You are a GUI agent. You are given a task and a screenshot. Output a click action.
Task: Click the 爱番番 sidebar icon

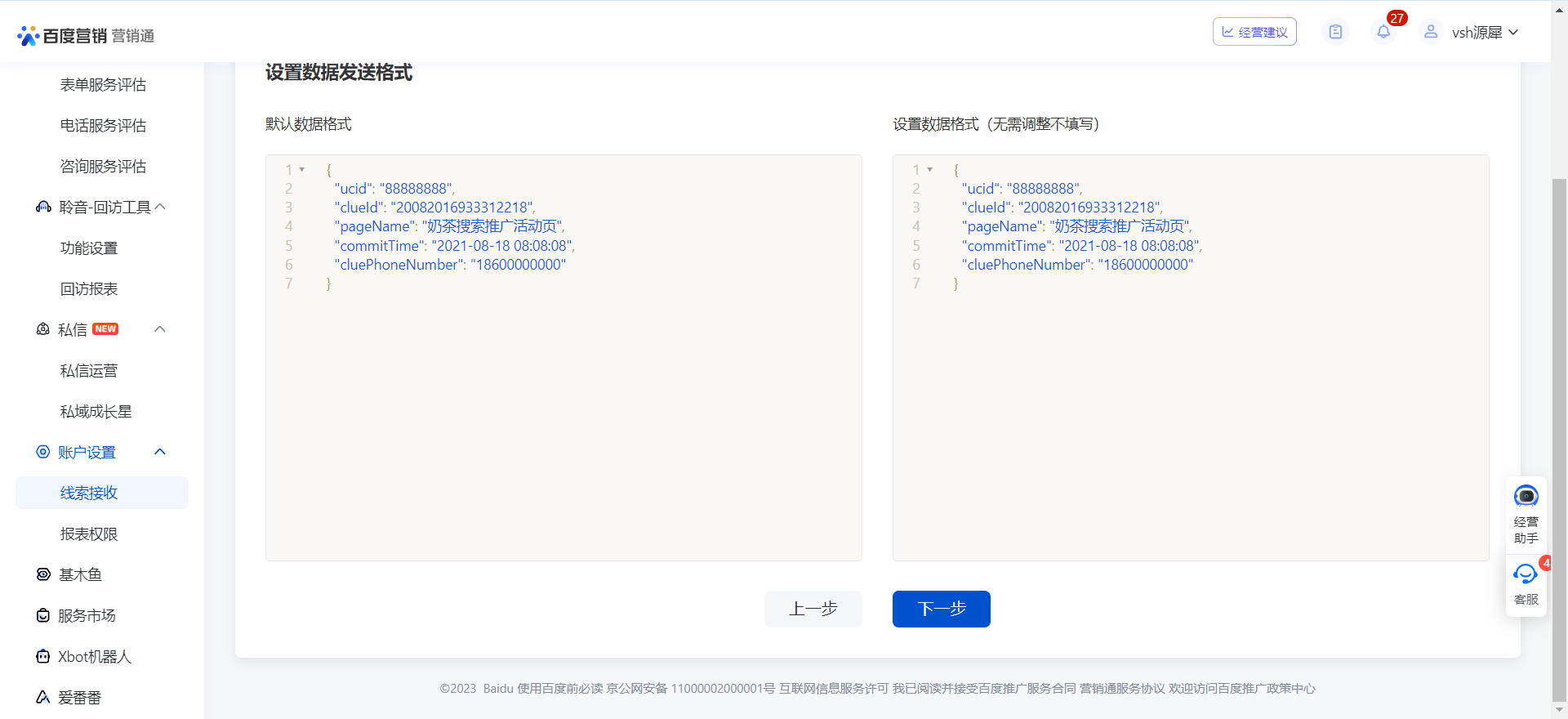click(43, 697)
